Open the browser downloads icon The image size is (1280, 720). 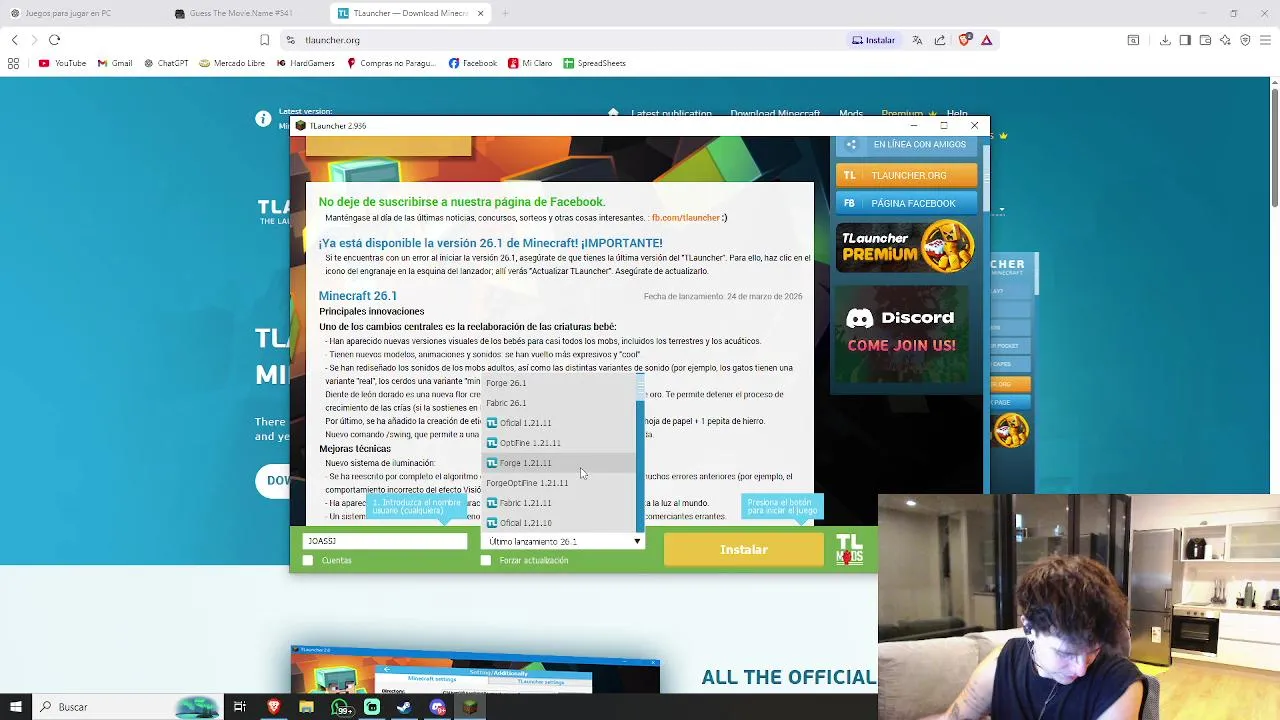[1165, 40]
